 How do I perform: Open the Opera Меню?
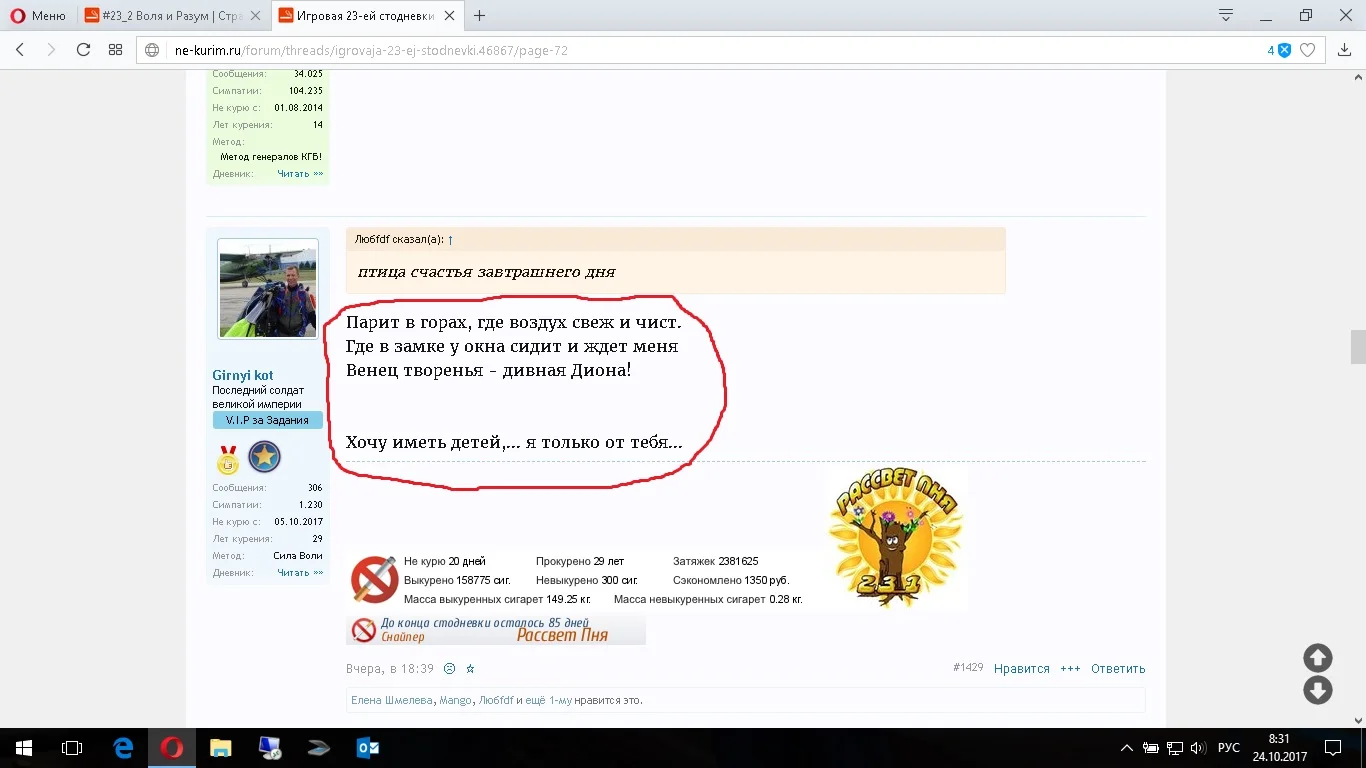[x=30, y=16]
